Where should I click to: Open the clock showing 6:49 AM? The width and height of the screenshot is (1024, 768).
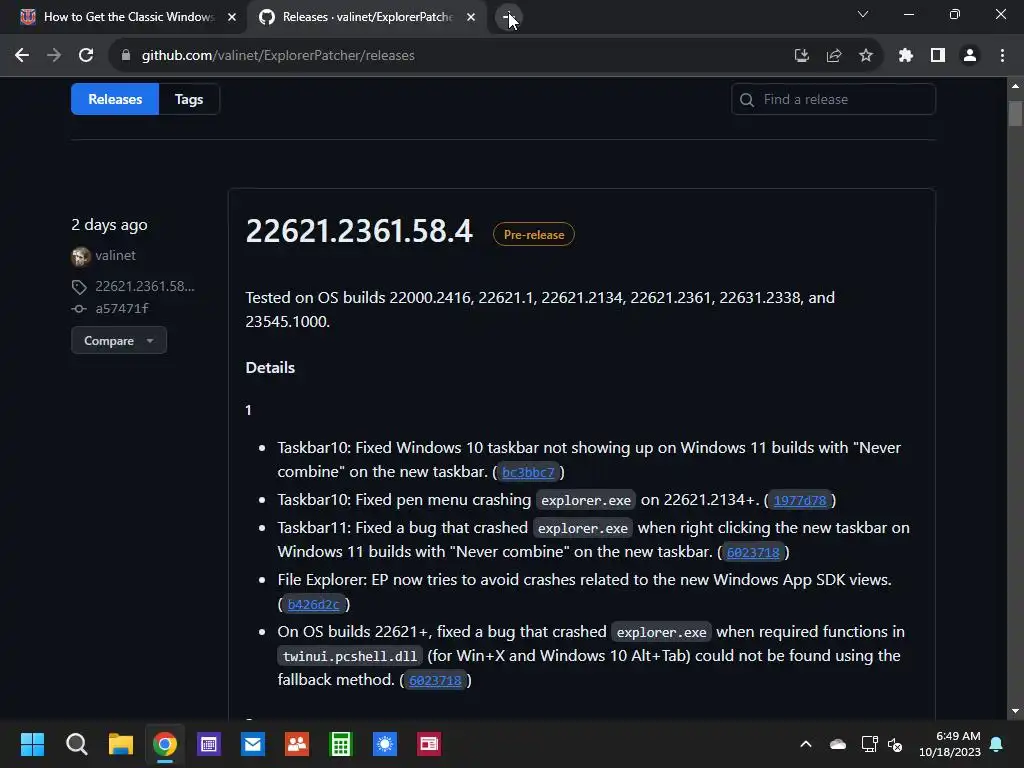pos(950,744)
